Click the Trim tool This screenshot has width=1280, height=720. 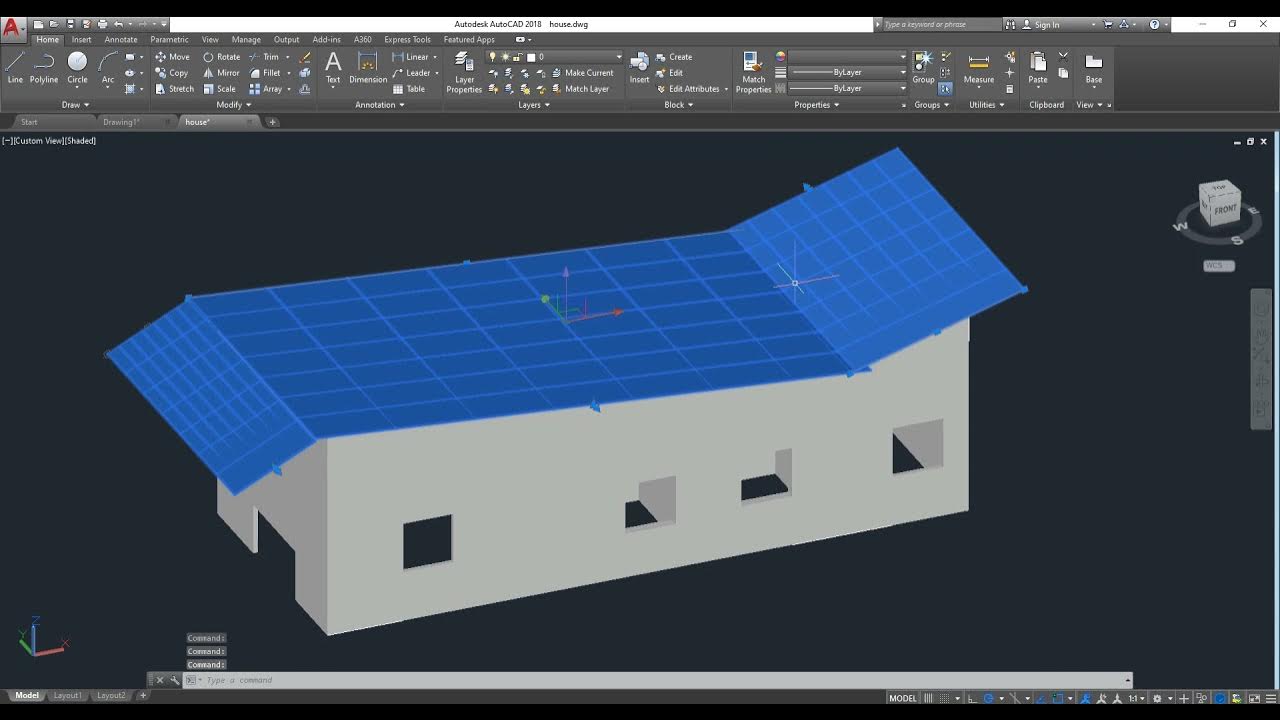pos(264,57)
